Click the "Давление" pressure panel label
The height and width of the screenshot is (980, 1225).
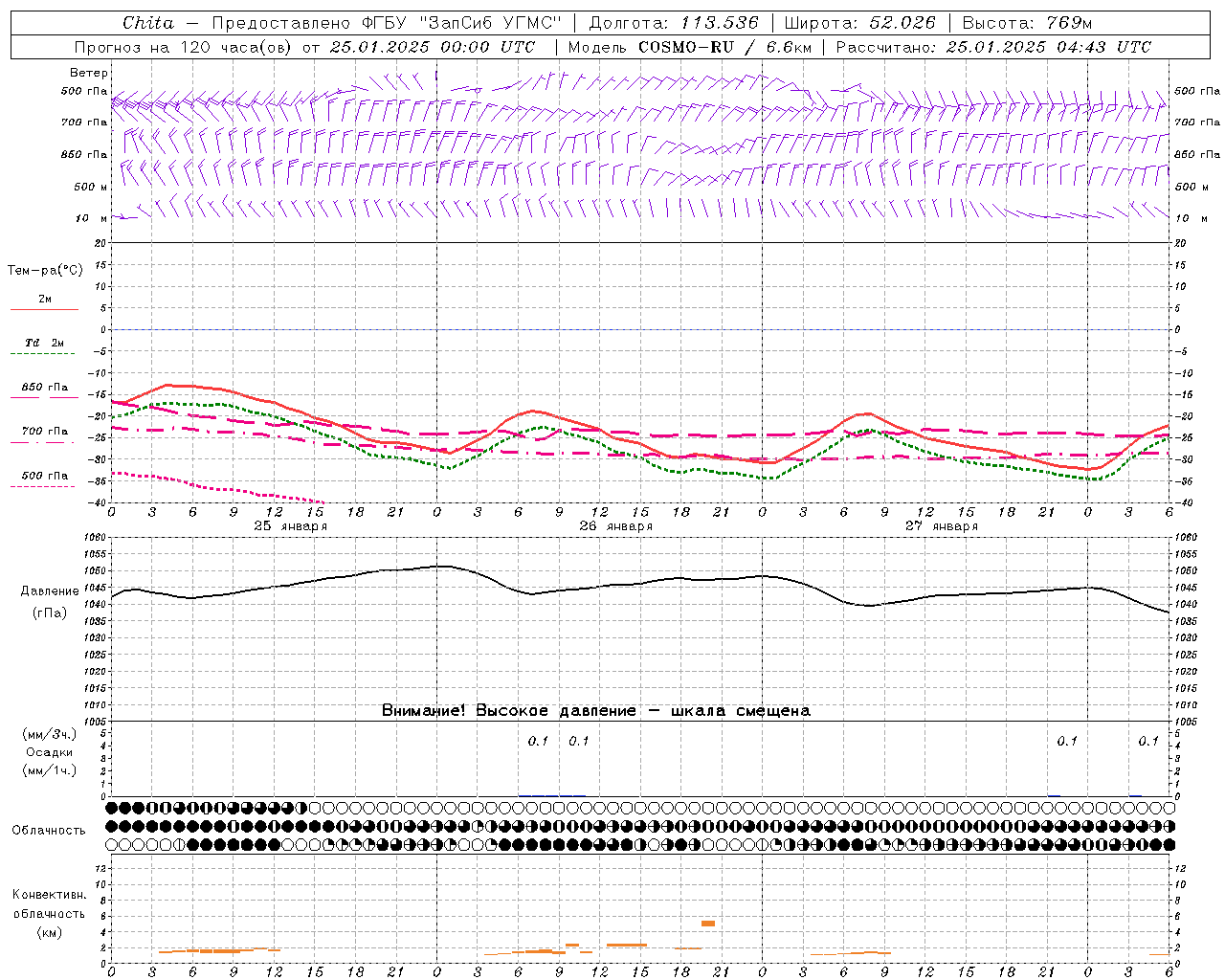point(50,591)
